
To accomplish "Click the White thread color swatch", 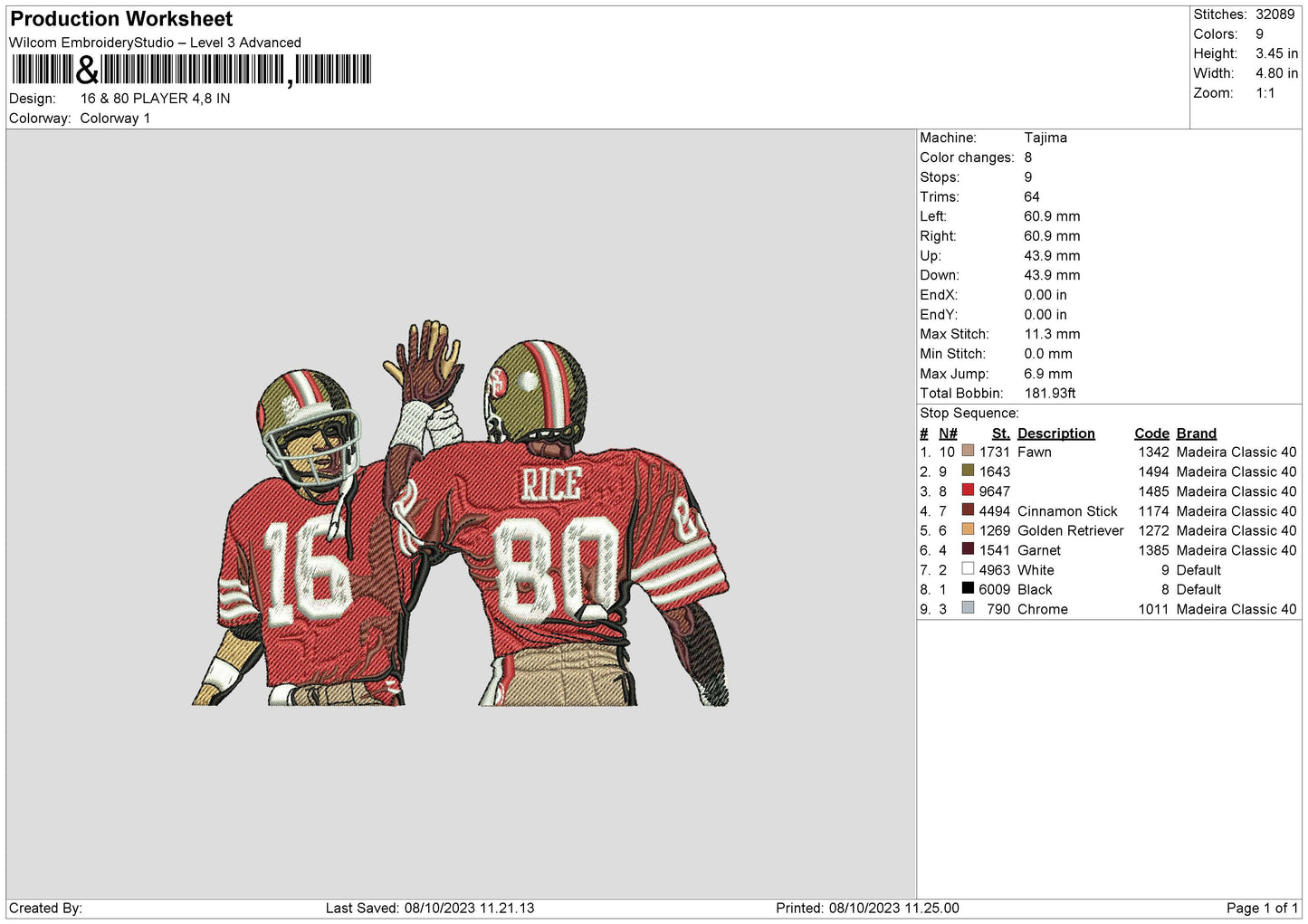I will (x=968, y=569).
